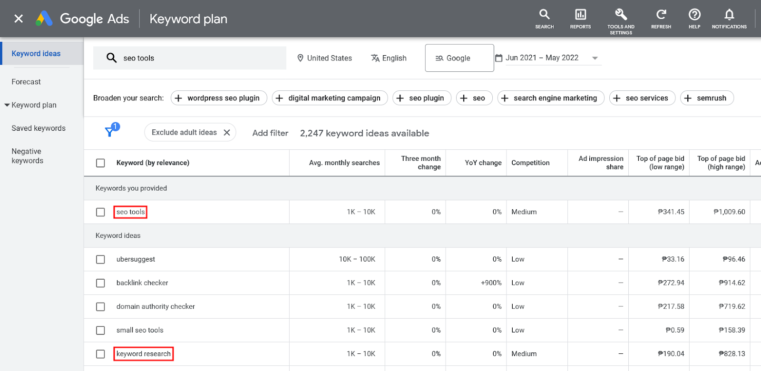This screenshot has width=761, height=371.
Task: Click the 'keyword research' keyword text
Action: point(144,354)
